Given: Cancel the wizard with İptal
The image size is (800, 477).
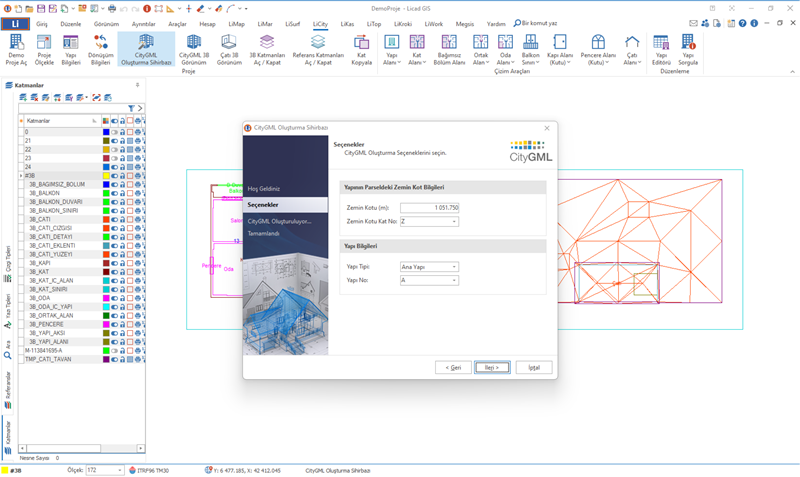Looking at the screenshot, I should pos(534,367).
